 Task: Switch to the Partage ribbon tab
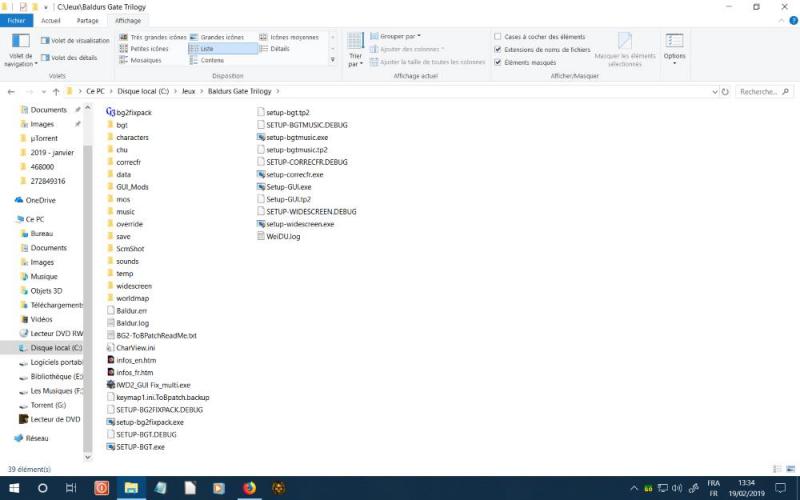pos(87,20)
